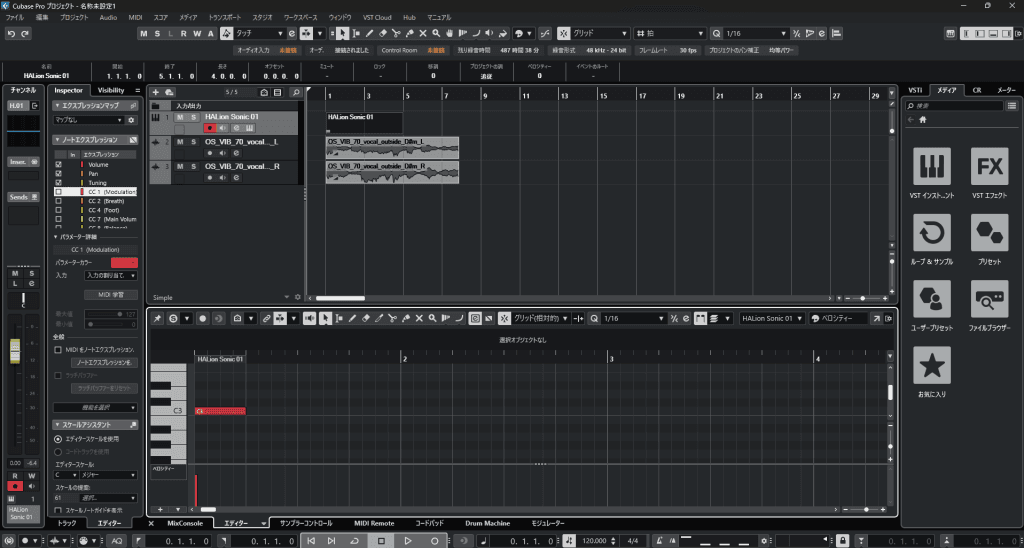Click the transport Record button
This screenshot has height=548, width=1024.
(x=434, y=541)
